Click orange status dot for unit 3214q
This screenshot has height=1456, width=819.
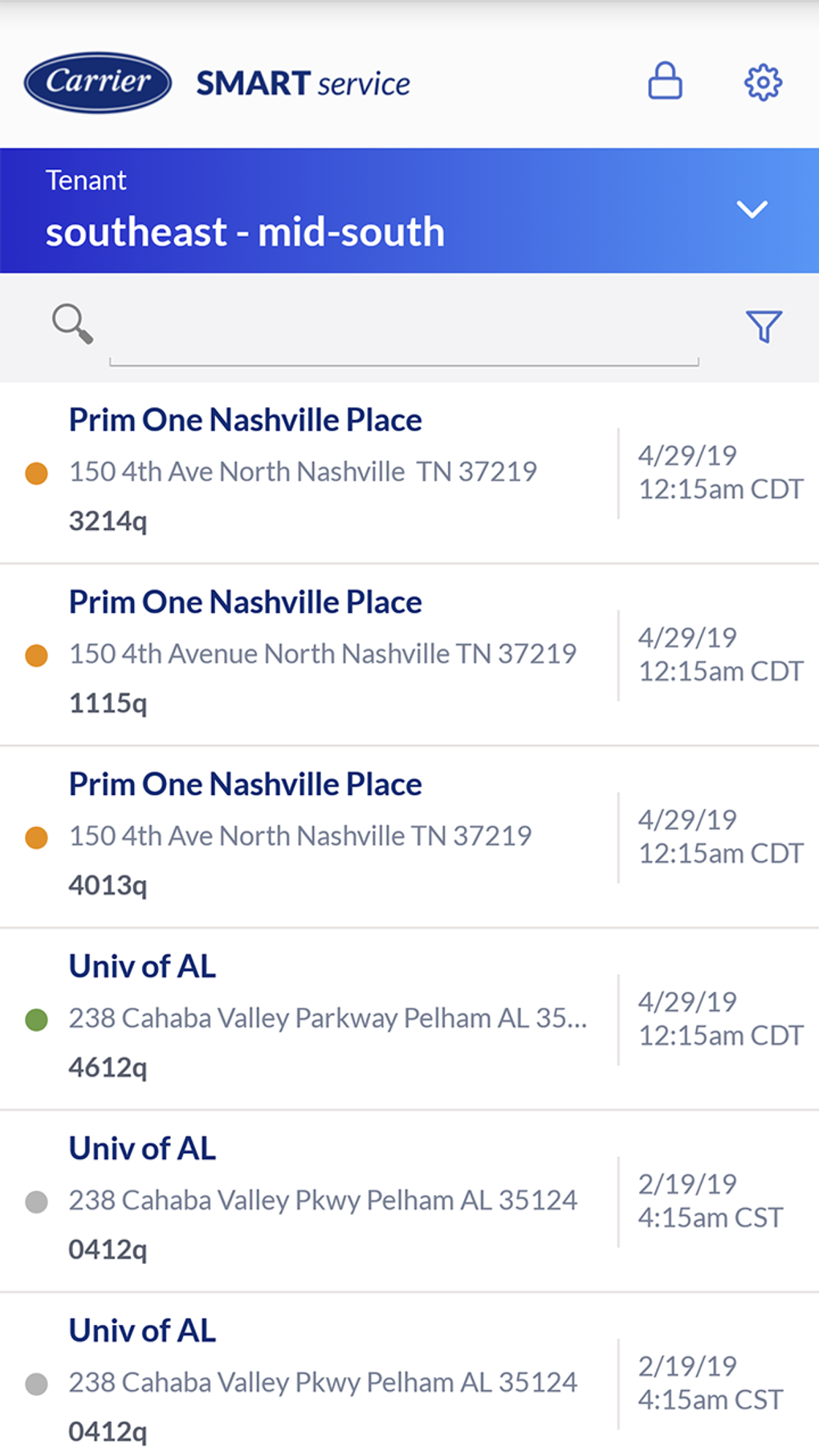click(x=36, y=473)
